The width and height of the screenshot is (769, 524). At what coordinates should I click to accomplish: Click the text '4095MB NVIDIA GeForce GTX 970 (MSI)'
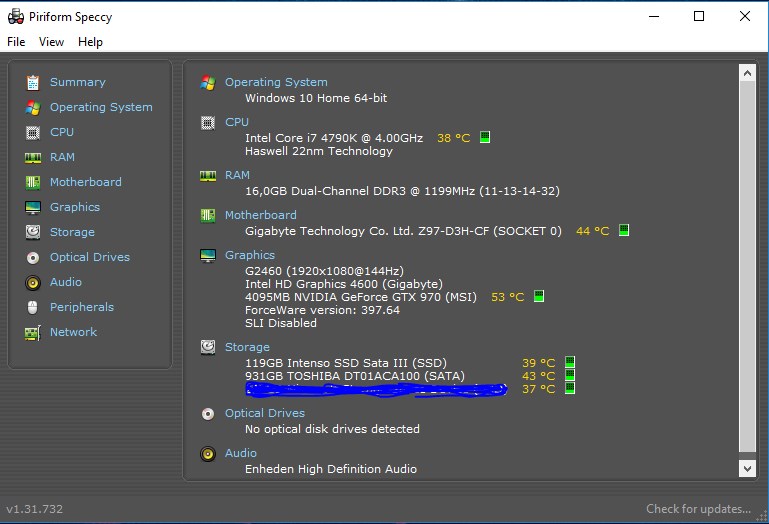tap(360, 297)
